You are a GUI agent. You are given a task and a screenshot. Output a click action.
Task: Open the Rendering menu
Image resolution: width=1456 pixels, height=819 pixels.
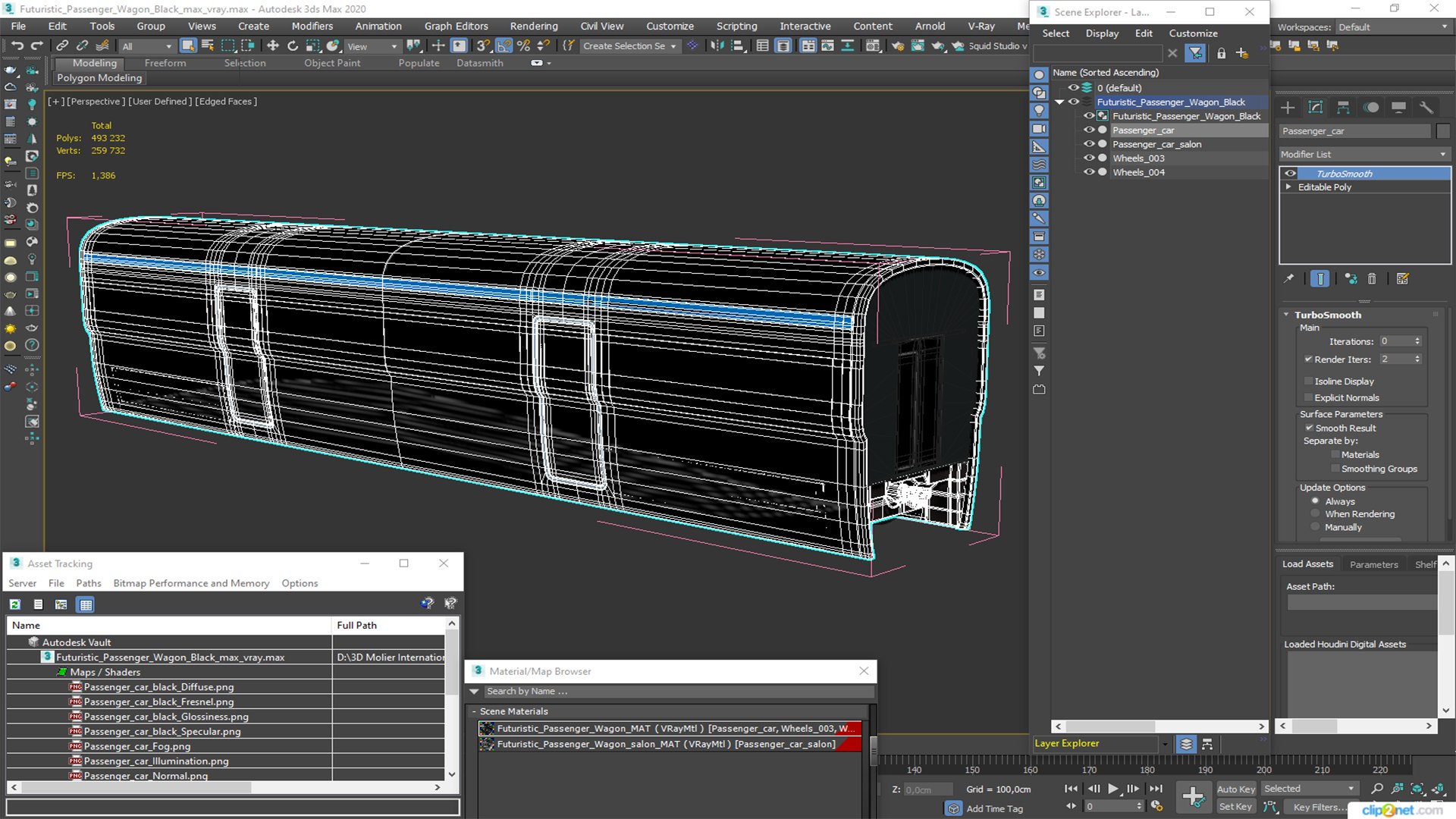pos(533,26)
